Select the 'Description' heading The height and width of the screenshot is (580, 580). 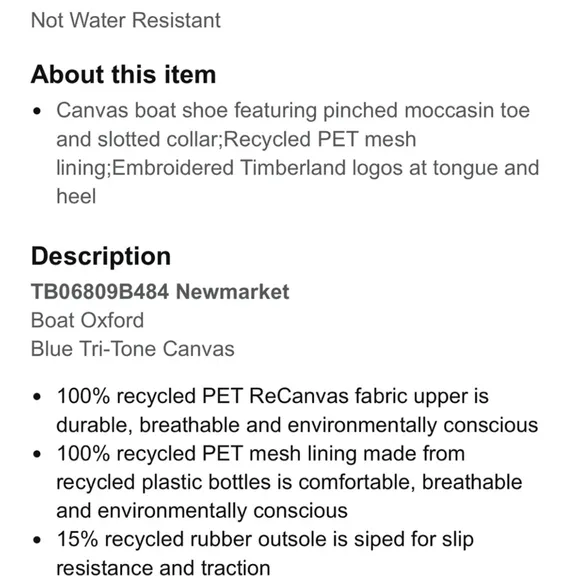click(x=101, y=256)
